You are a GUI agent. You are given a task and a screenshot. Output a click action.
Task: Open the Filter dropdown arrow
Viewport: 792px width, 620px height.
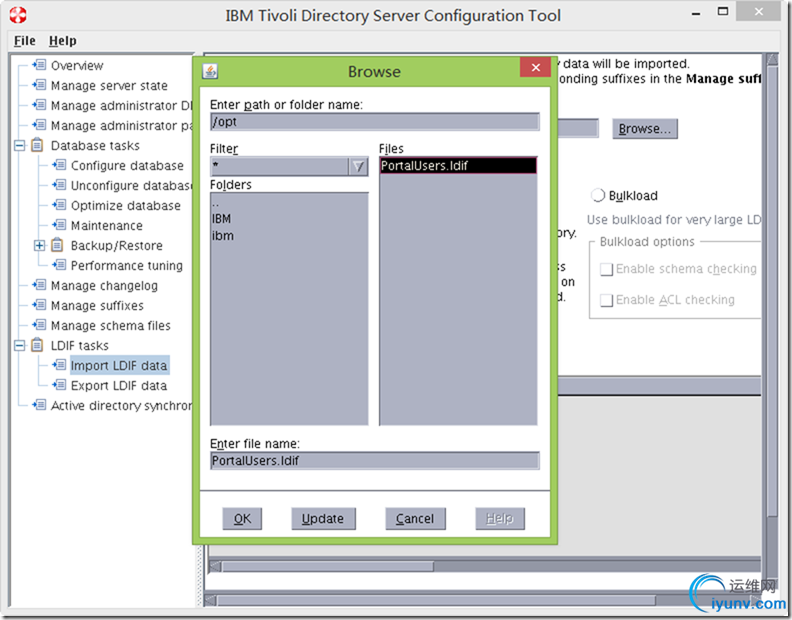(358, 166)
